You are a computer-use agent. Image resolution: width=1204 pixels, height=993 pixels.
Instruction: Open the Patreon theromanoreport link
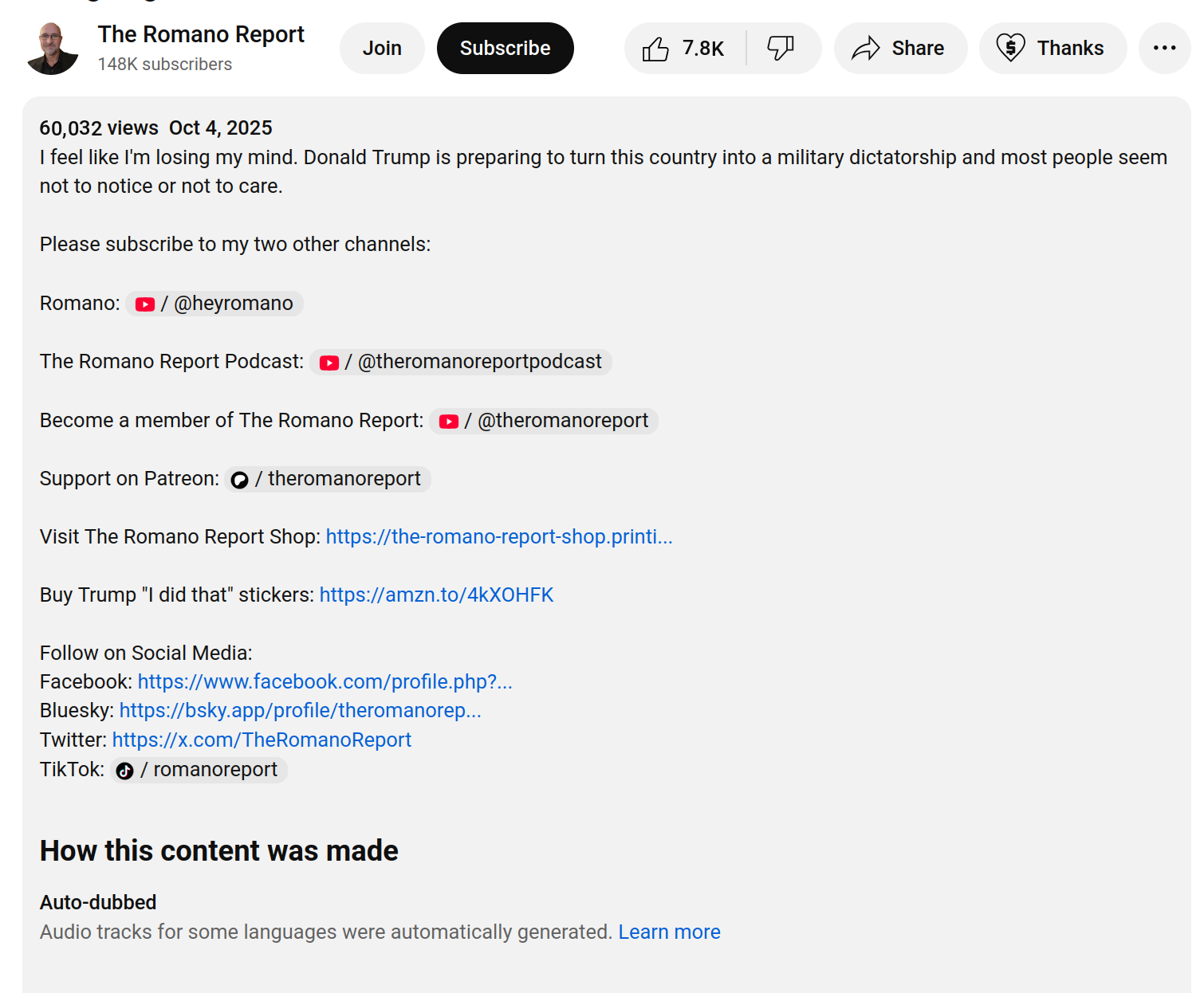pyautogui.click(x=328, y=479)
